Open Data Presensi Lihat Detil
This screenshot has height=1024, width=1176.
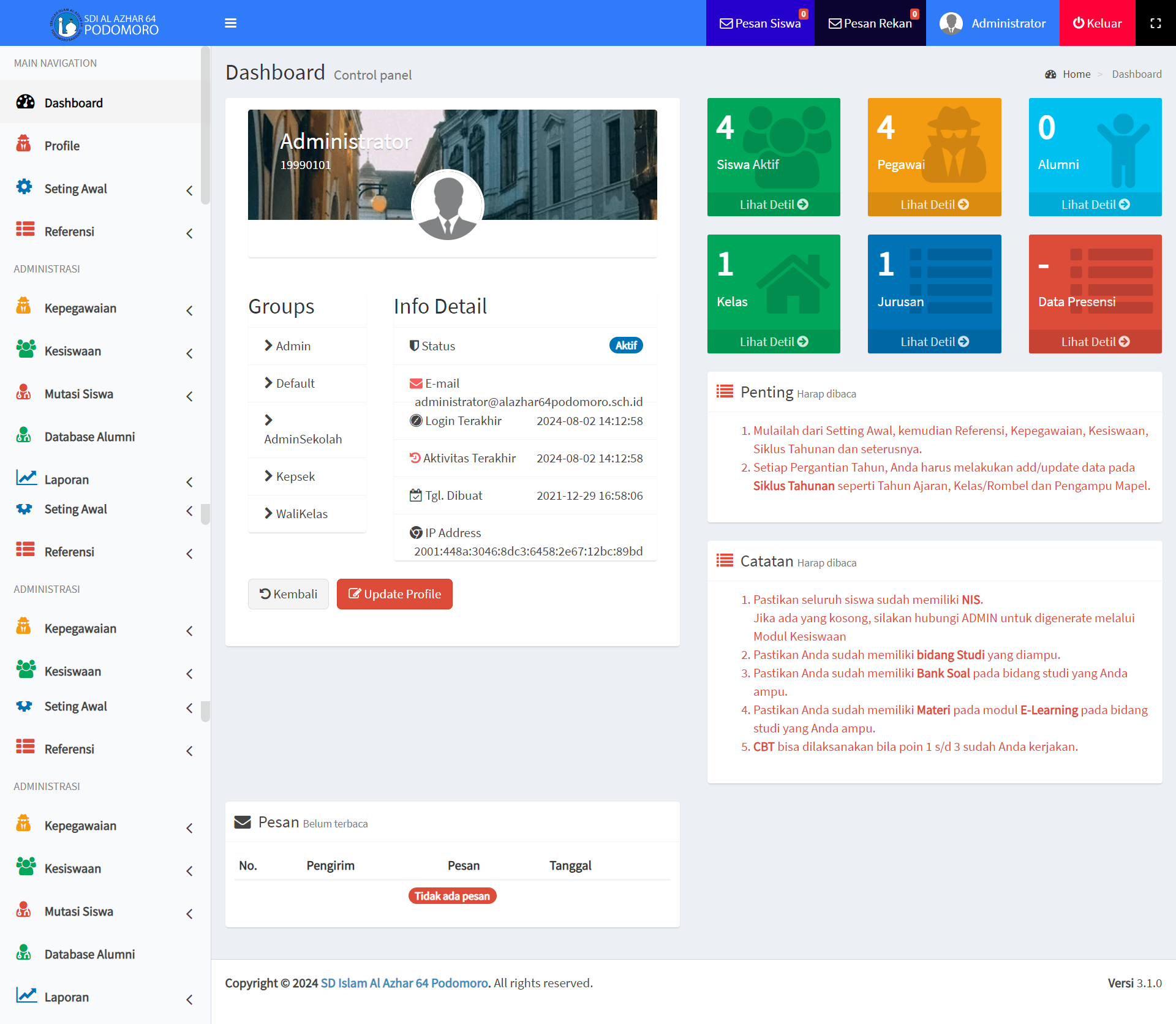(x=1095, y=342)
